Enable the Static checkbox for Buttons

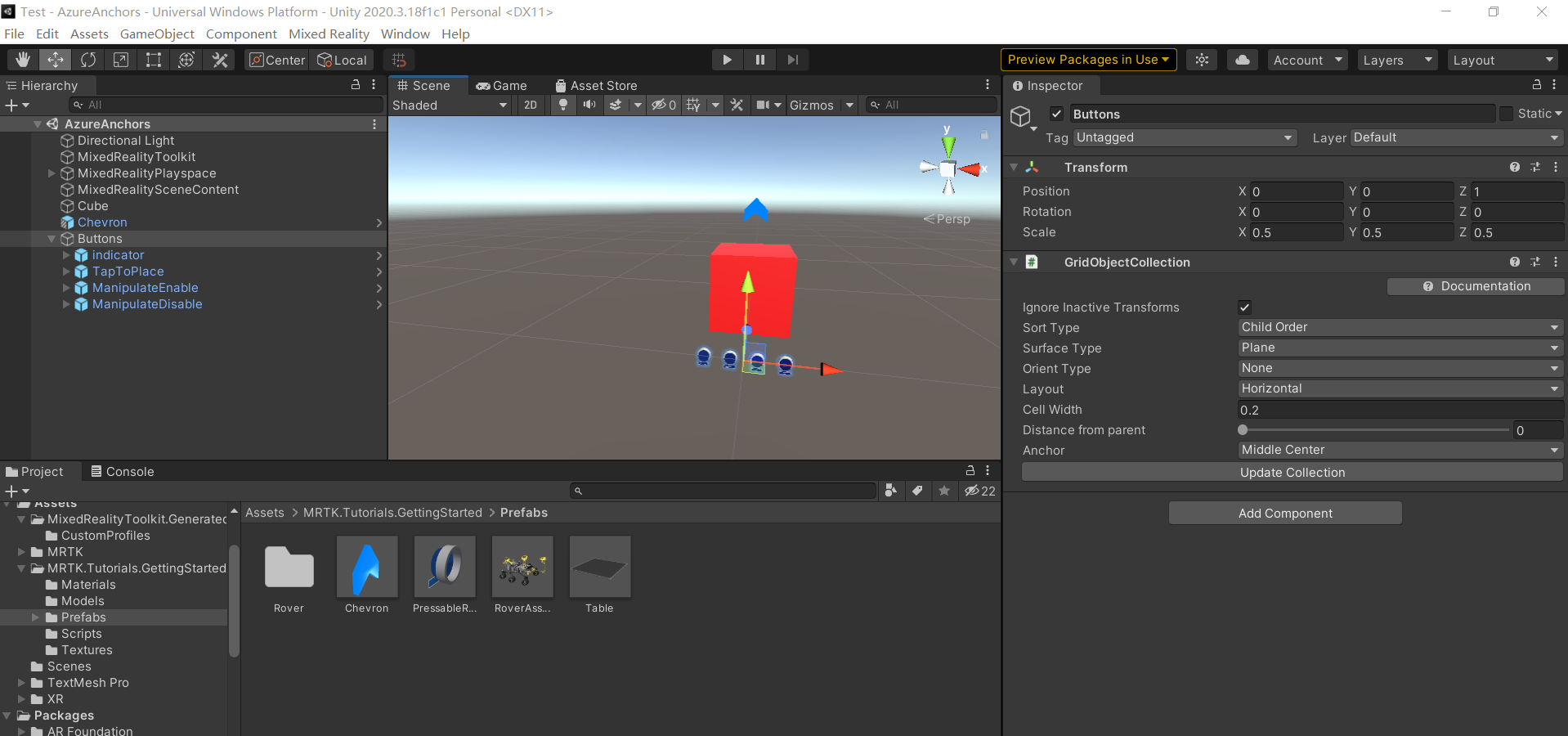coord(1507,114)
